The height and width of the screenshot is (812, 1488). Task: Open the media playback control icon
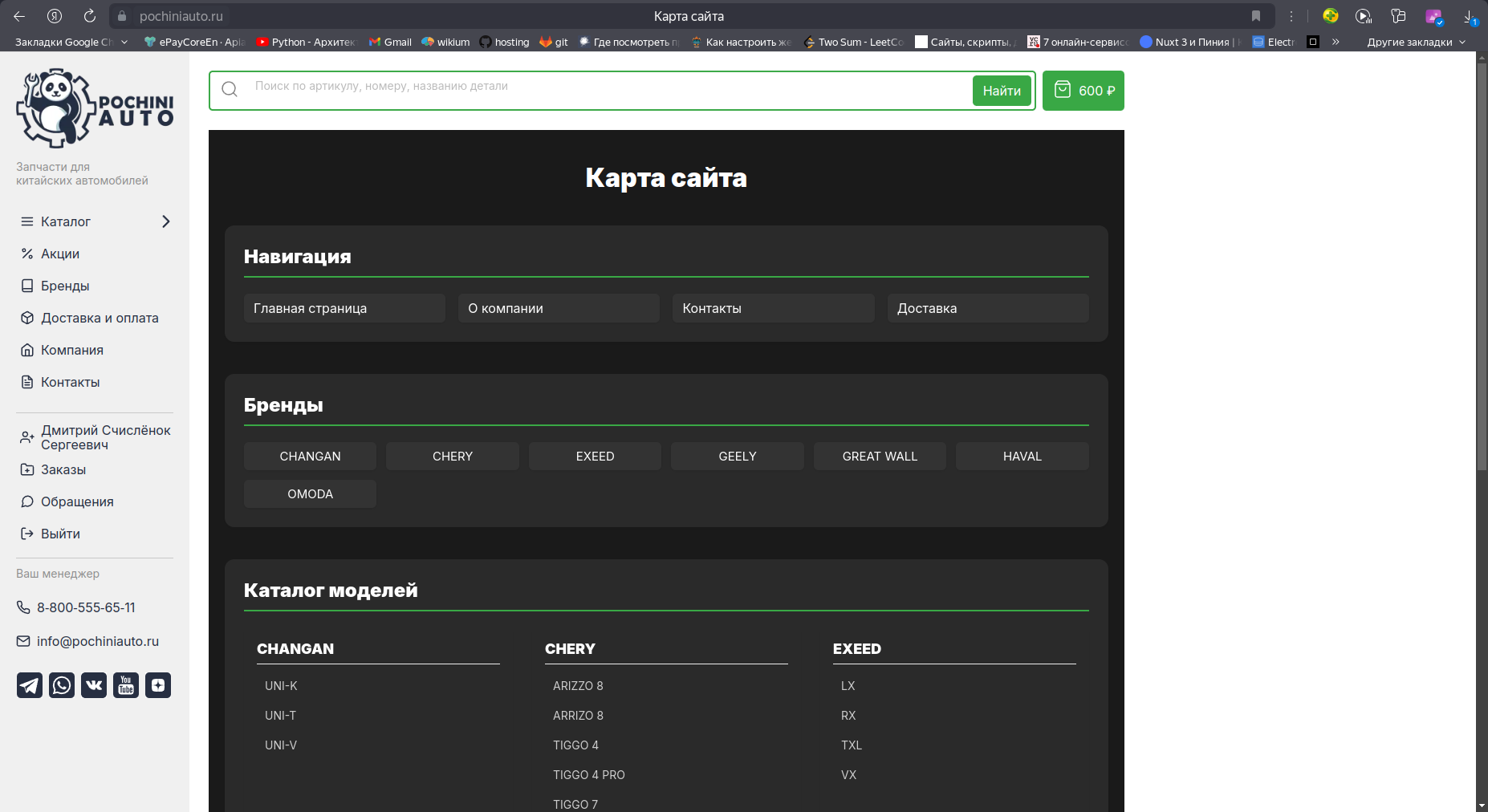pos(1364,16)
